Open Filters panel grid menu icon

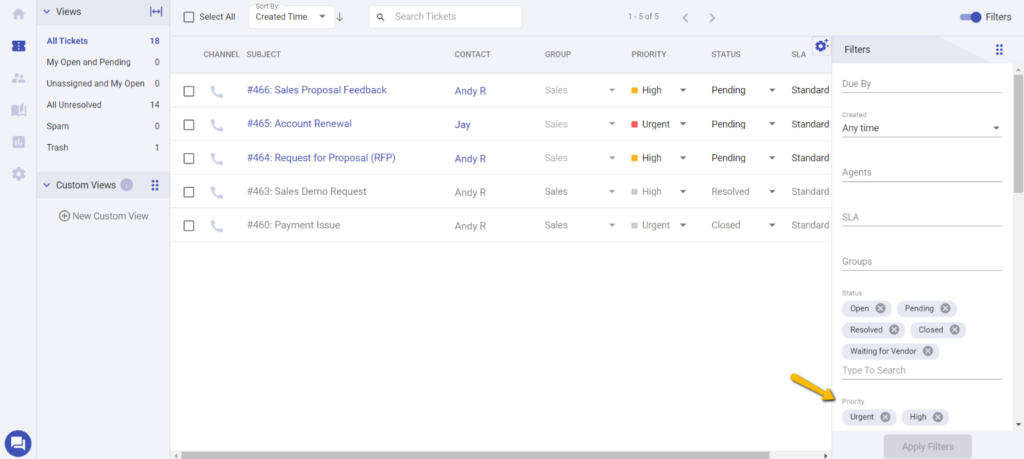tap(999, 50)
